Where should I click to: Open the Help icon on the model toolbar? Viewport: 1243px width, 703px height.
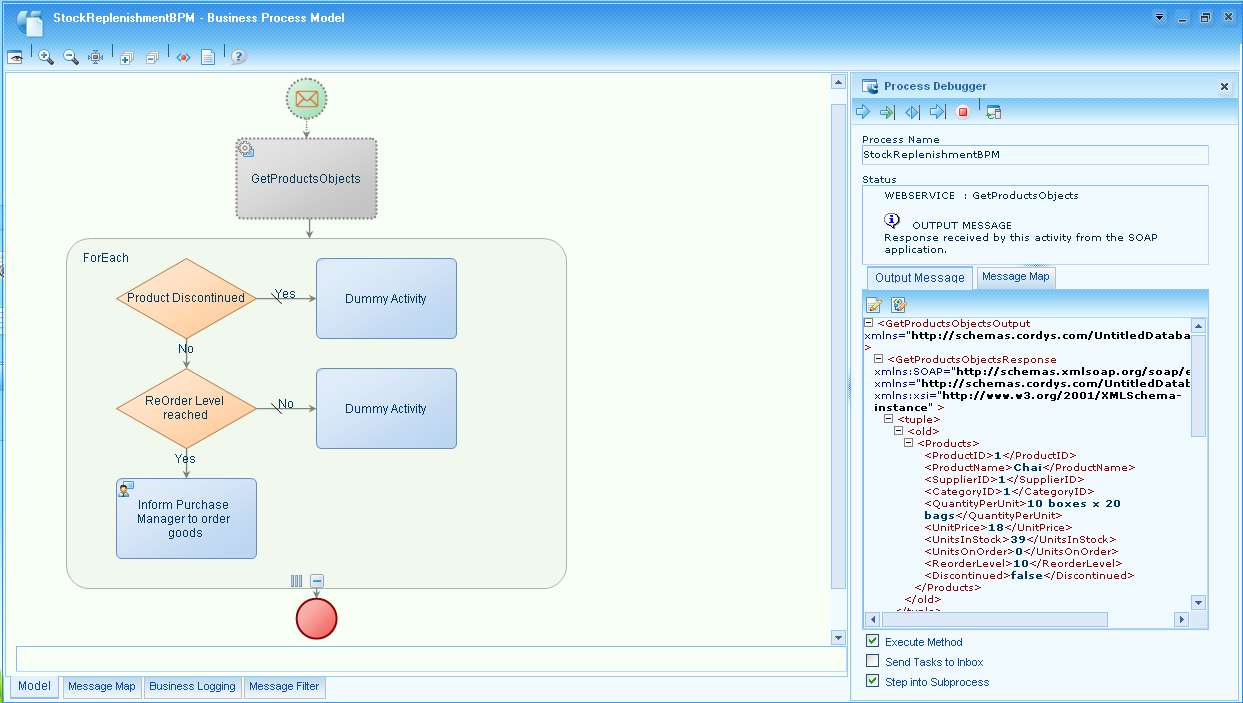tap(237, 57)
